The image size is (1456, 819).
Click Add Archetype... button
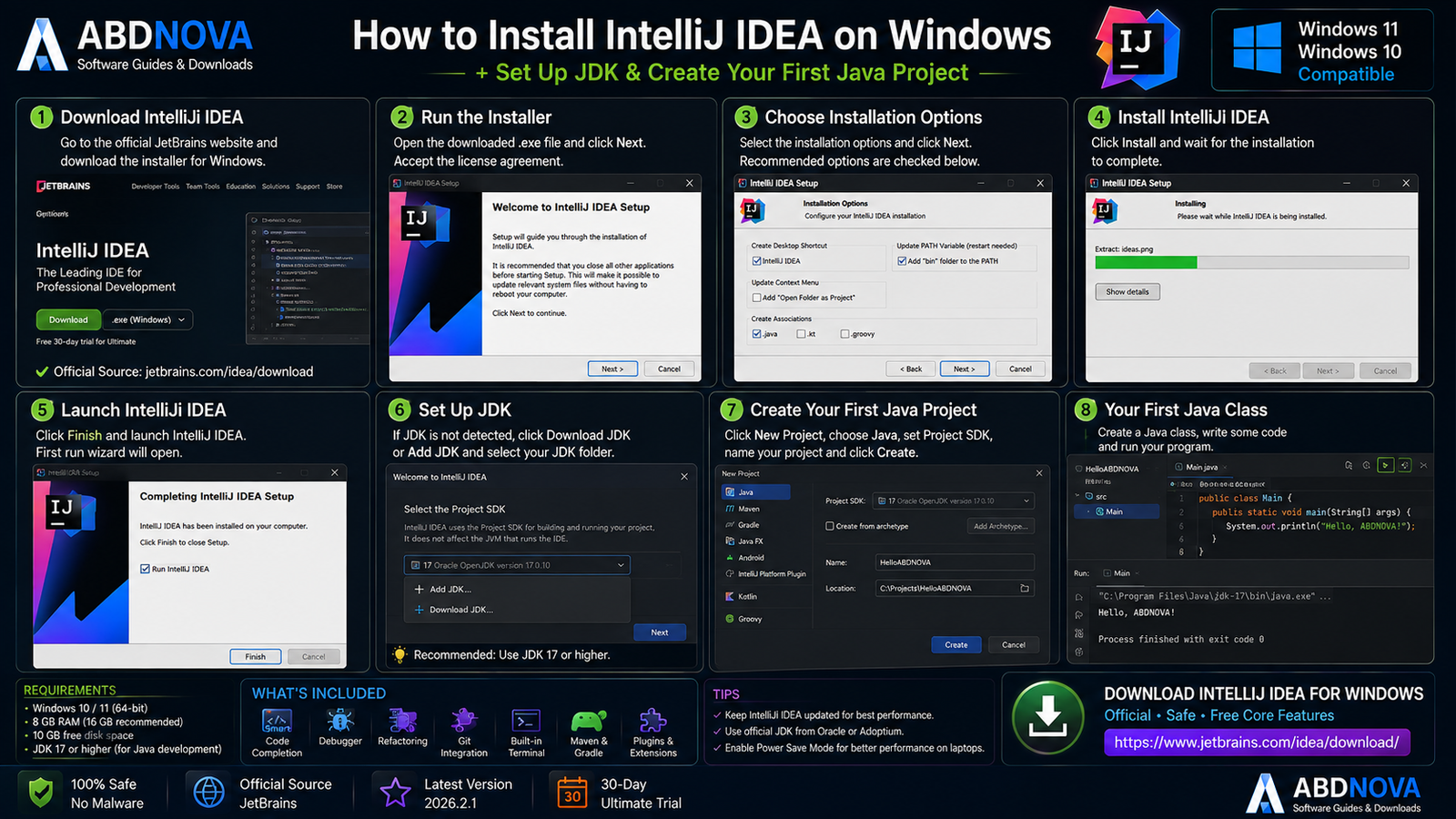tap(1000, 526)
